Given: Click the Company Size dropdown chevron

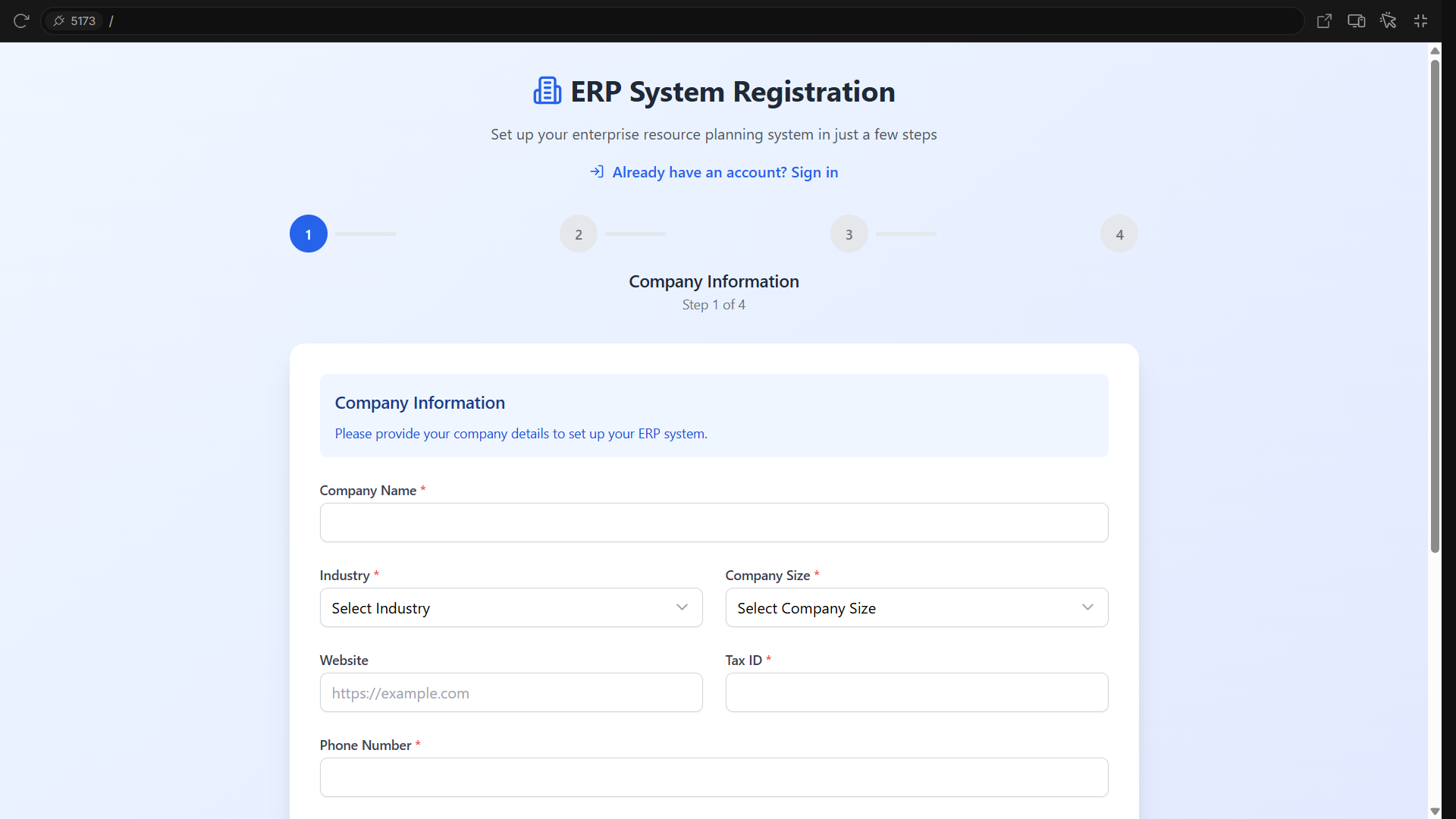Looking at the screenshot, I should click(1087, 607).
